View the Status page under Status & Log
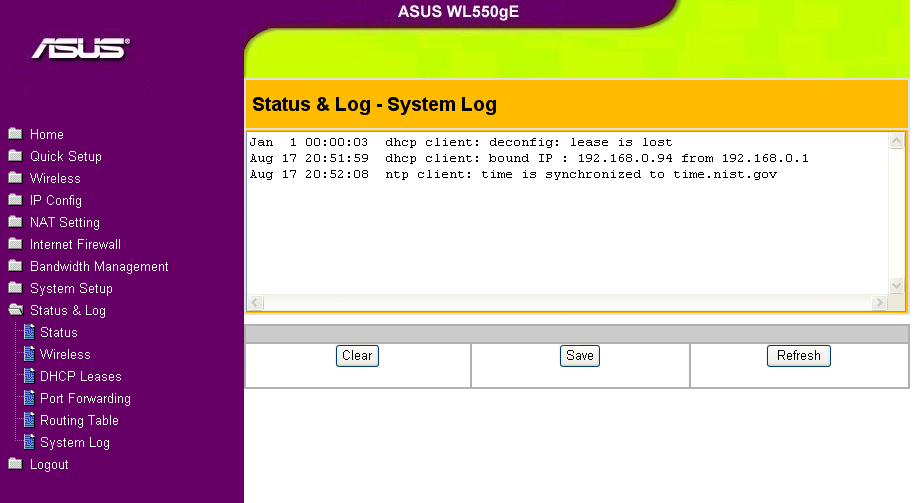Screen dimensions: 916x503 point(59,332)
